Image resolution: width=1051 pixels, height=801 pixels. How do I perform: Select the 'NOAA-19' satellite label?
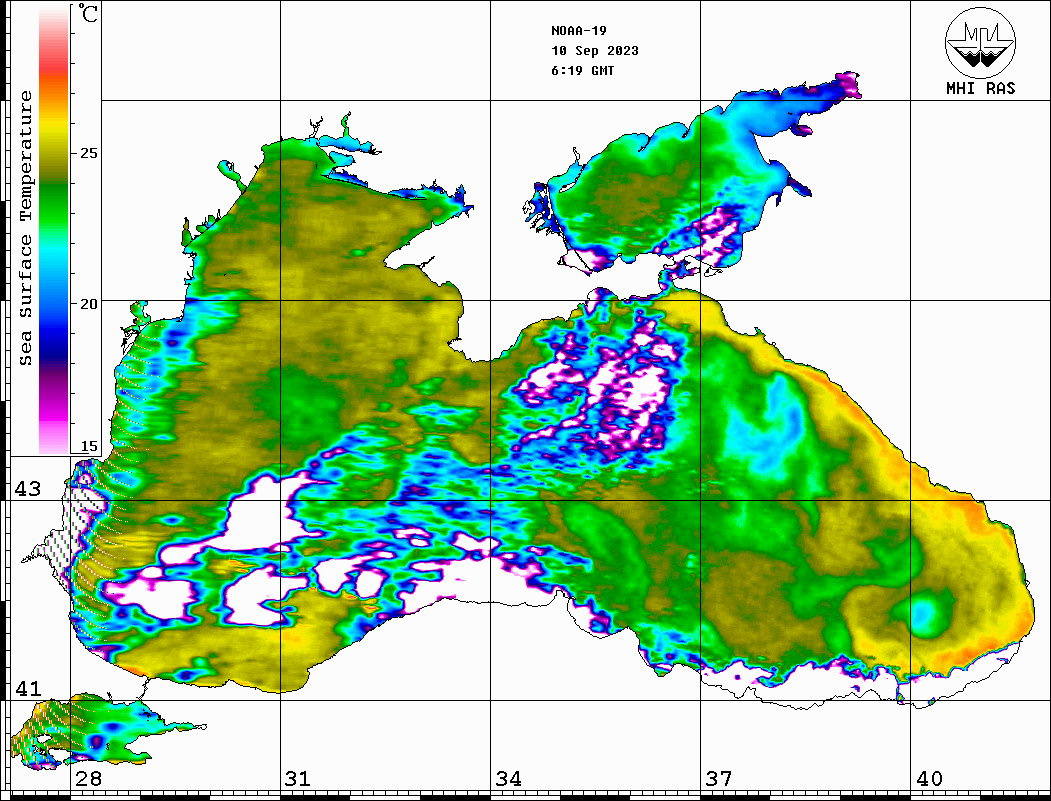[578, 31]
